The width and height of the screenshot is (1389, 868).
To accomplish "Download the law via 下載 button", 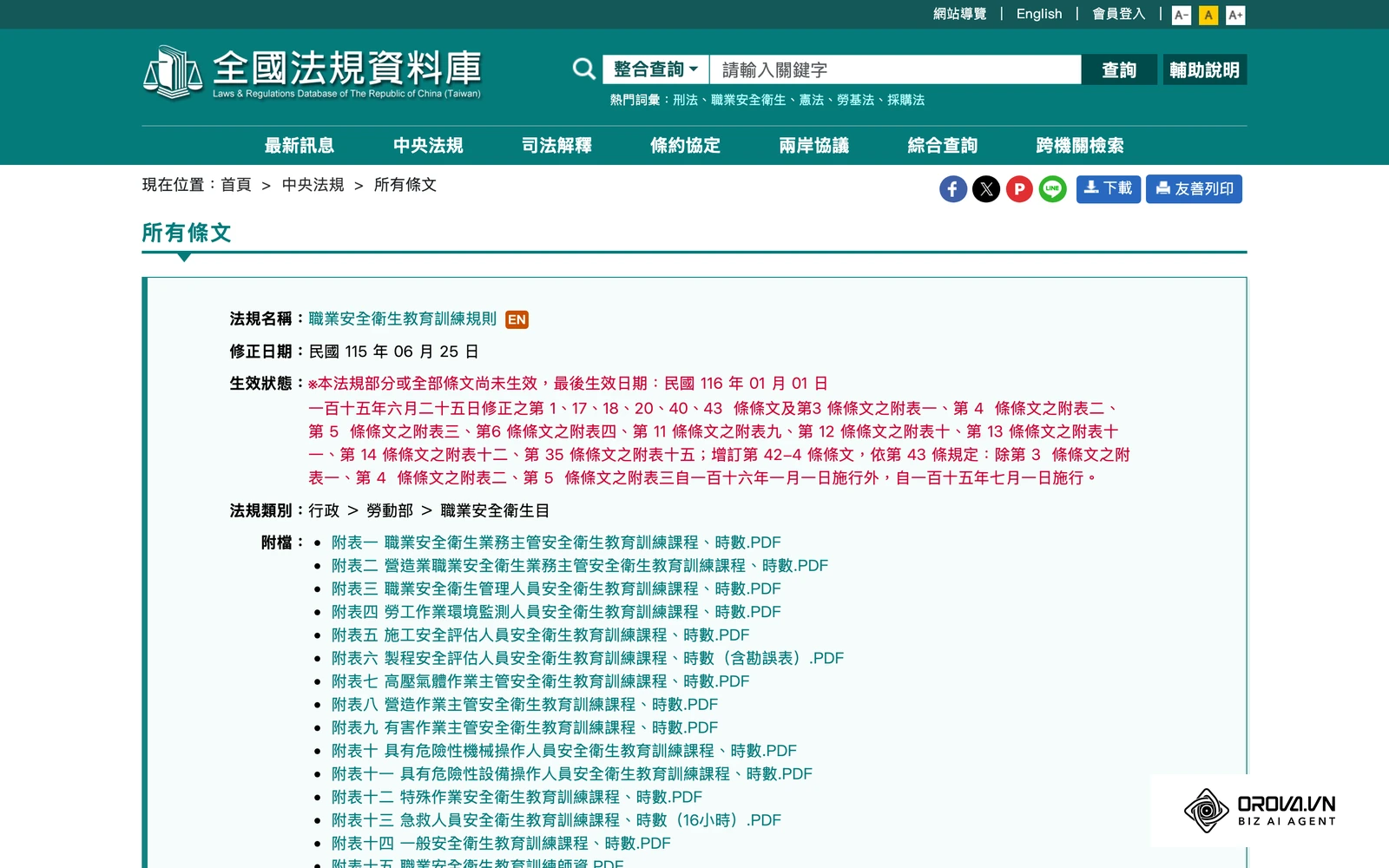I will click(1108, 189).
